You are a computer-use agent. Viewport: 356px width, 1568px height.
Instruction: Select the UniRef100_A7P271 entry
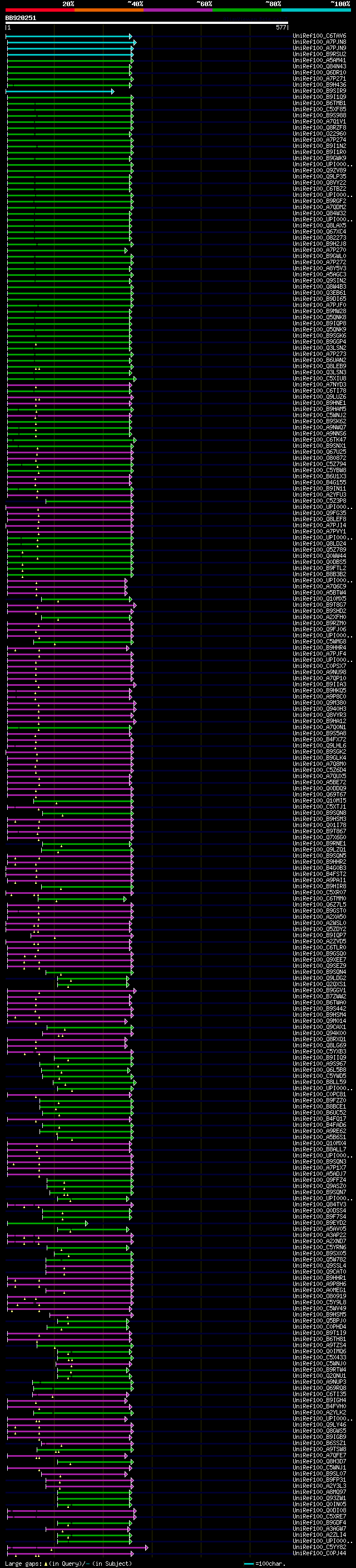[x=319, y=78]
